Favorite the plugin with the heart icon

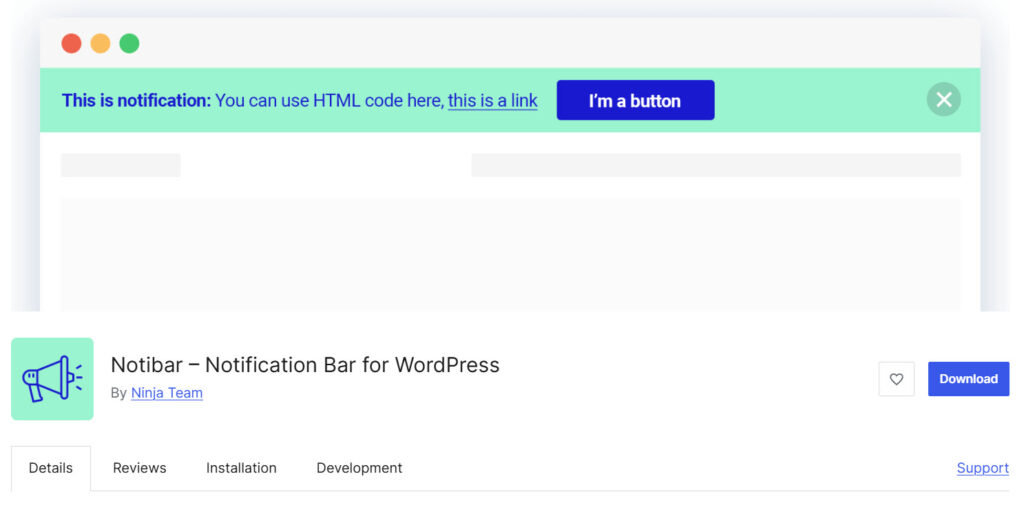coord(896,379)
